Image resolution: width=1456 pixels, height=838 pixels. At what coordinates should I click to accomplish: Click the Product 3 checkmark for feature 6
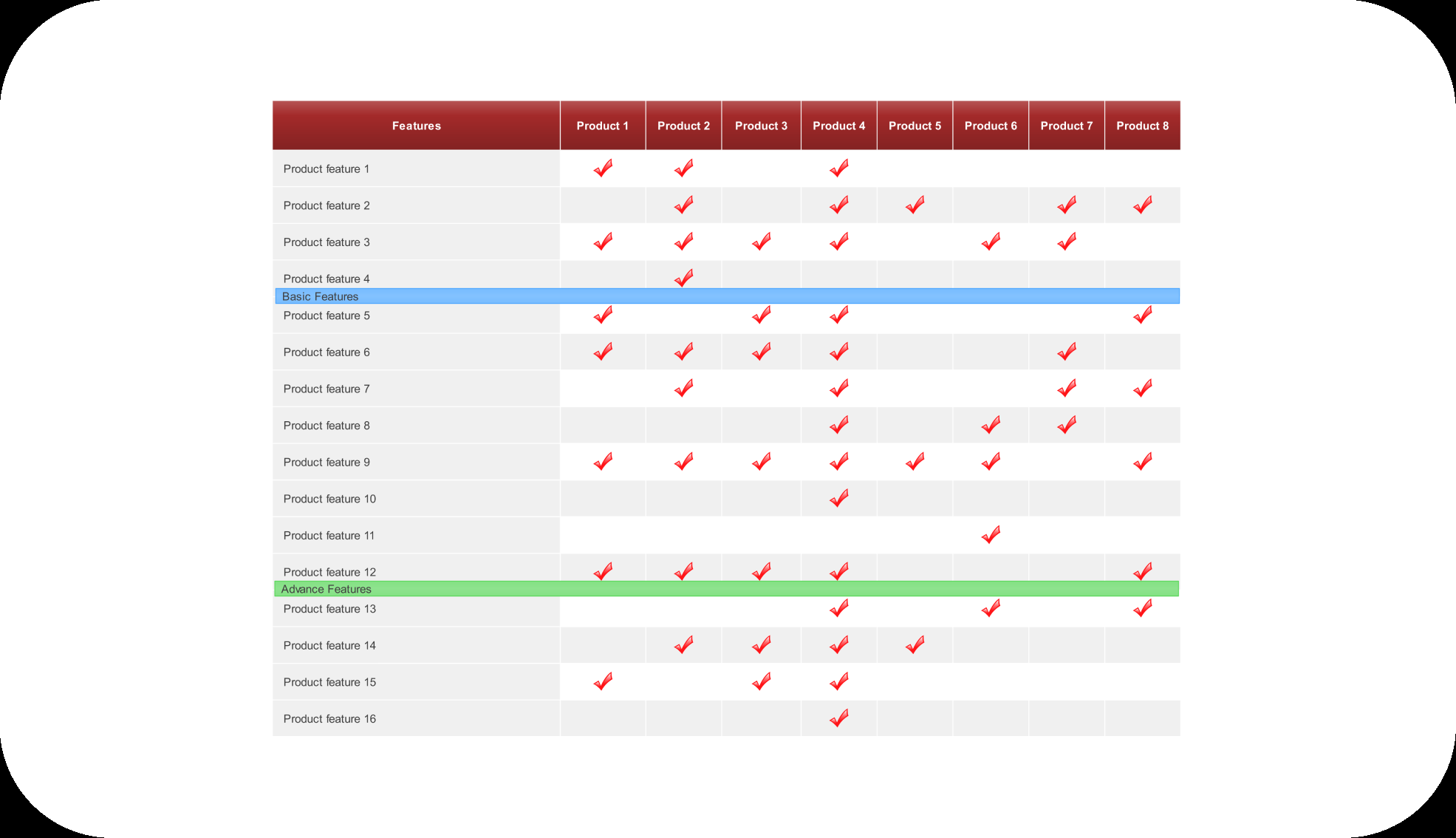click(x=761, y=352)
